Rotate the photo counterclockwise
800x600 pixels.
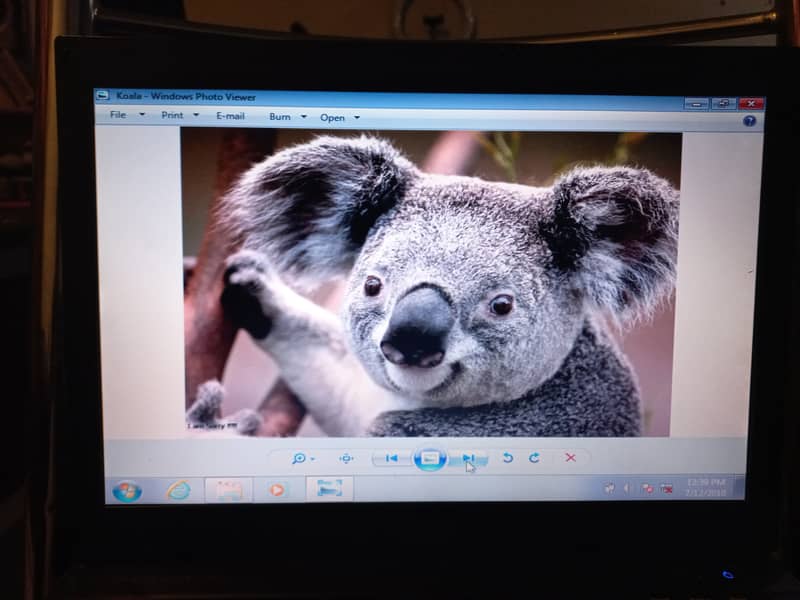click(507, 458)
